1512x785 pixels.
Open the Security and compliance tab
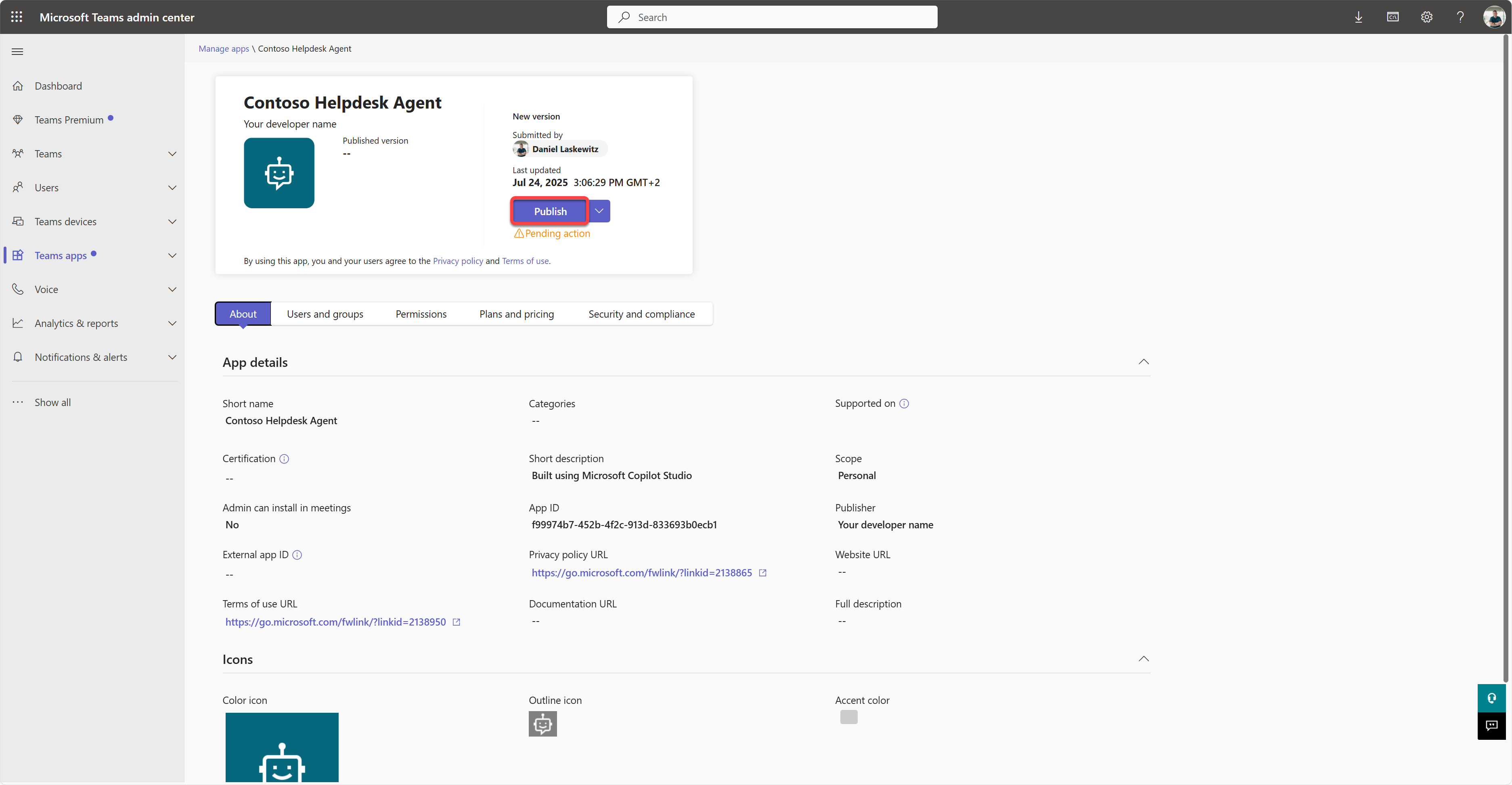[x=641, y=314]
